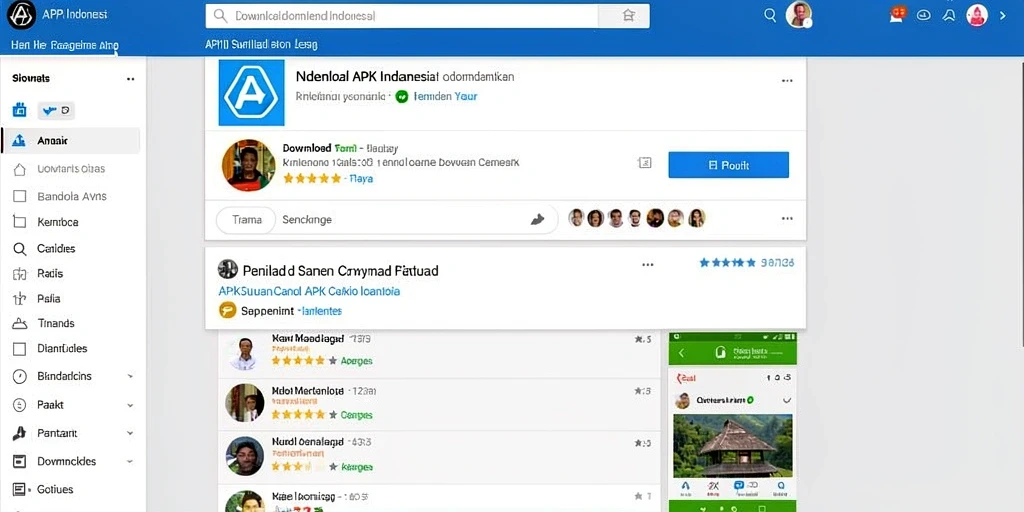Switch to the API10 Sumliad ston Lesg tab
Viewport: 1024px width, 512px height.
pyautogui.click(x=261, y=44)
